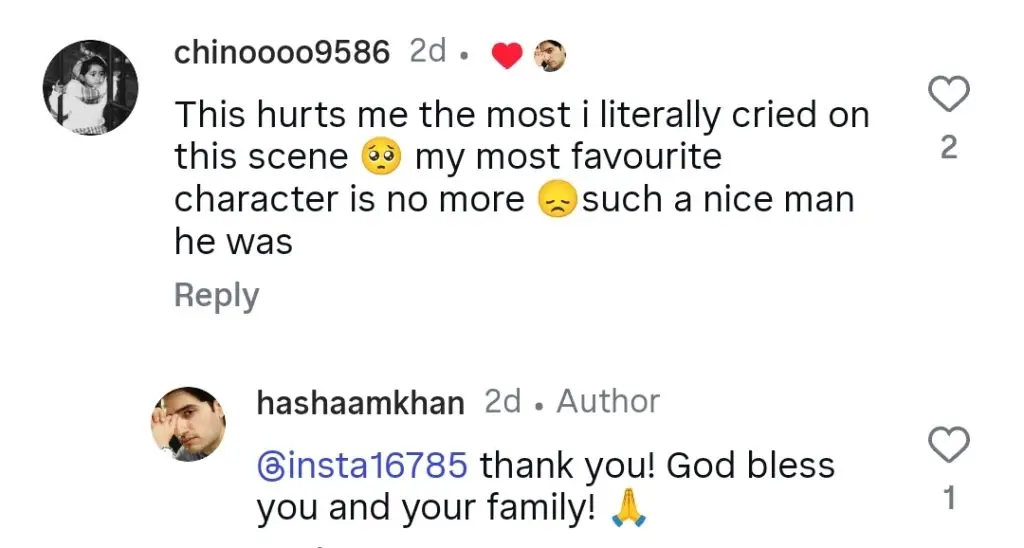
Task: Click the tiny author avatar next to red heart
Action: [x=549, y=55]
